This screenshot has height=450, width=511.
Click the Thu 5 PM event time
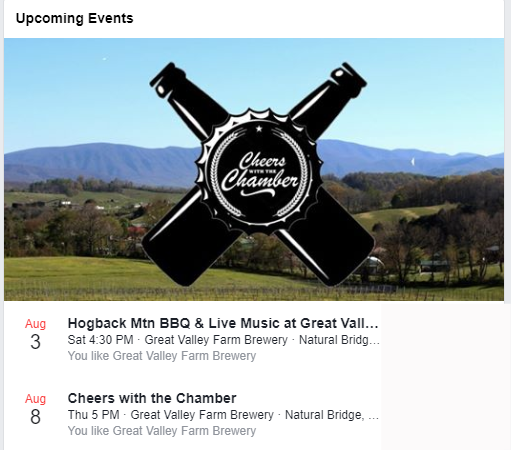coord(93,415)
